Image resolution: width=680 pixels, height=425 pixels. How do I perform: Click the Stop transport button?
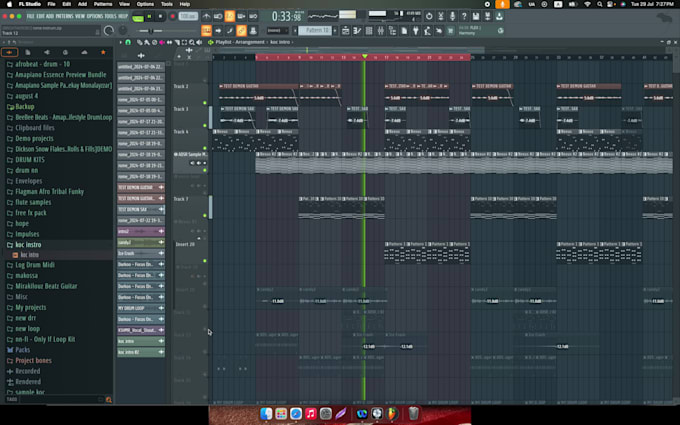[160, 16]
